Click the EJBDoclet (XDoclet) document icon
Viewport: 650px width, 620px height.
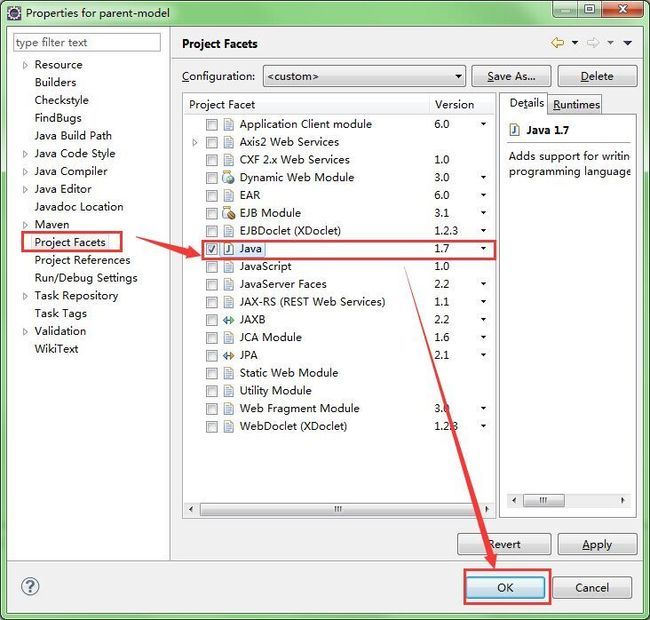(x=228, y=231)
